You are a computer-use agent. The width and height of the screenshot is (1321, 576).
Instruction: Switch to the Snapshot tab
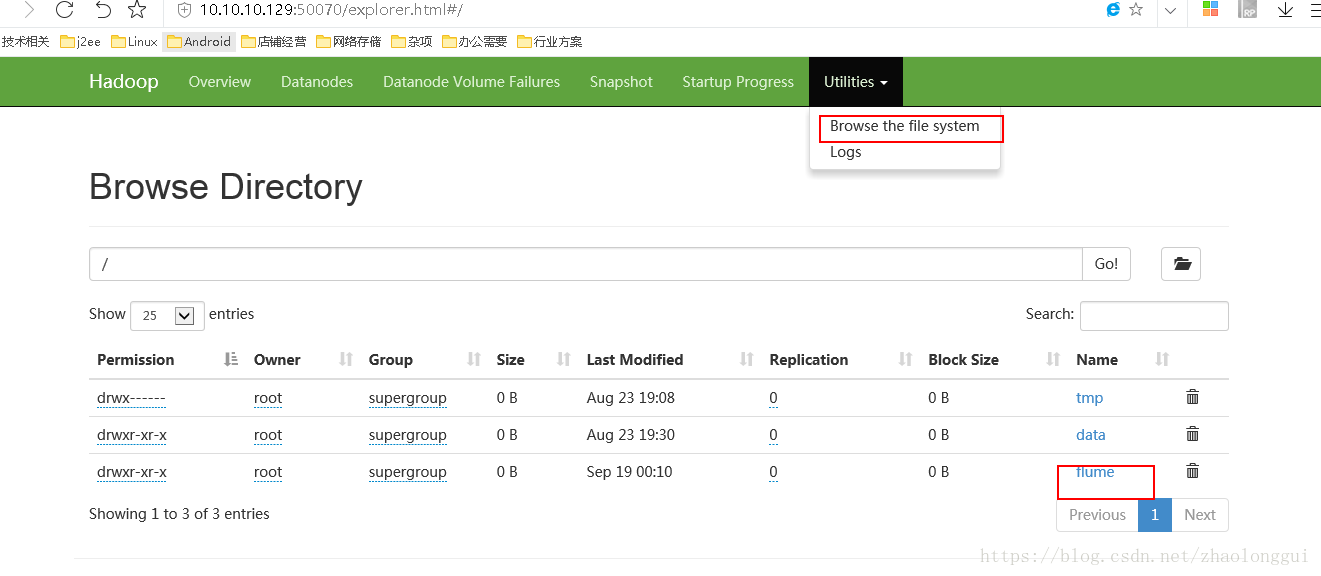tap(621, 82)
